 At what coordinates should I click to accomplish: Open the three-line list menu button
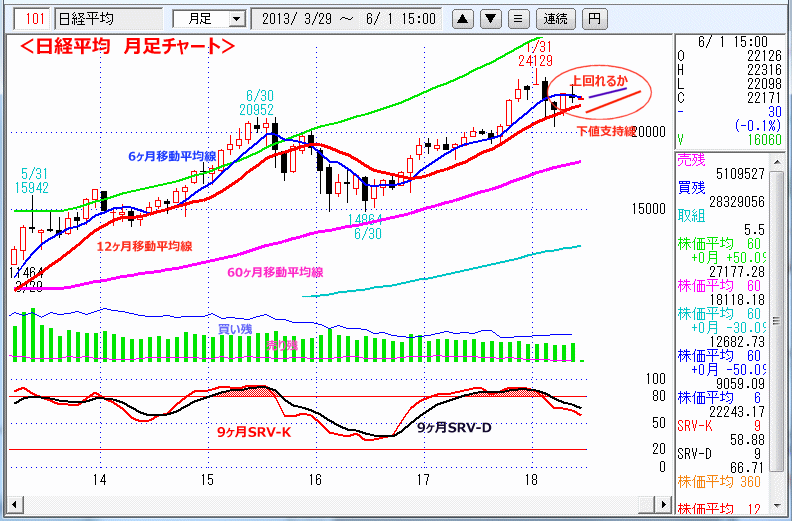pos(517,18)
